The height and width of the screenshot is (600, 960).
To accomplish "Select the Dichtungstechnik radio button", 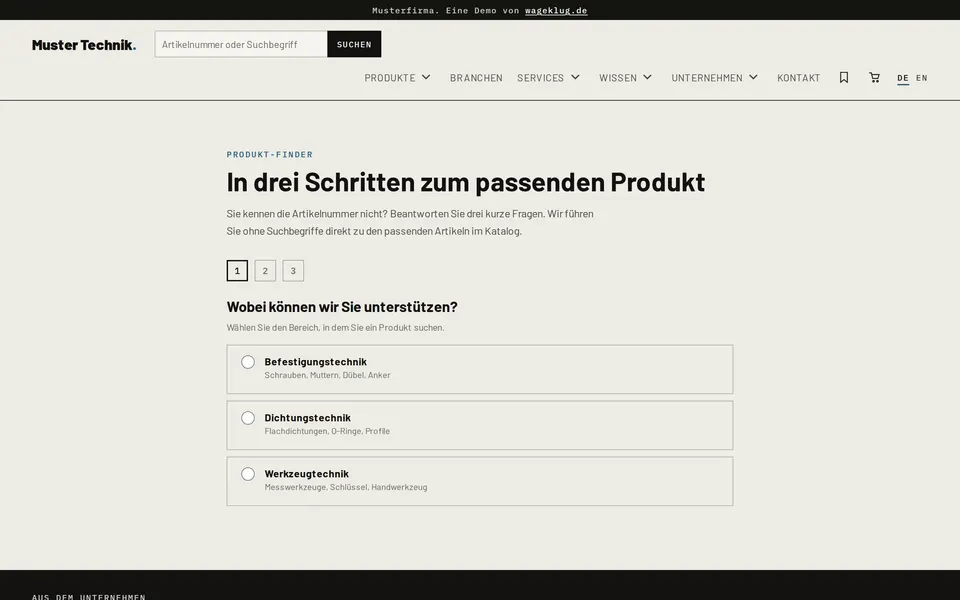I will click(248, 418).
